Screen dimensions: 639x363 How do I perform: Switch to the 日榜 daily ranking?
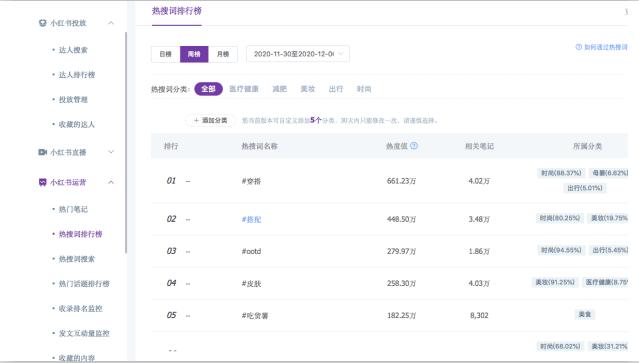[x=165, y=54]
